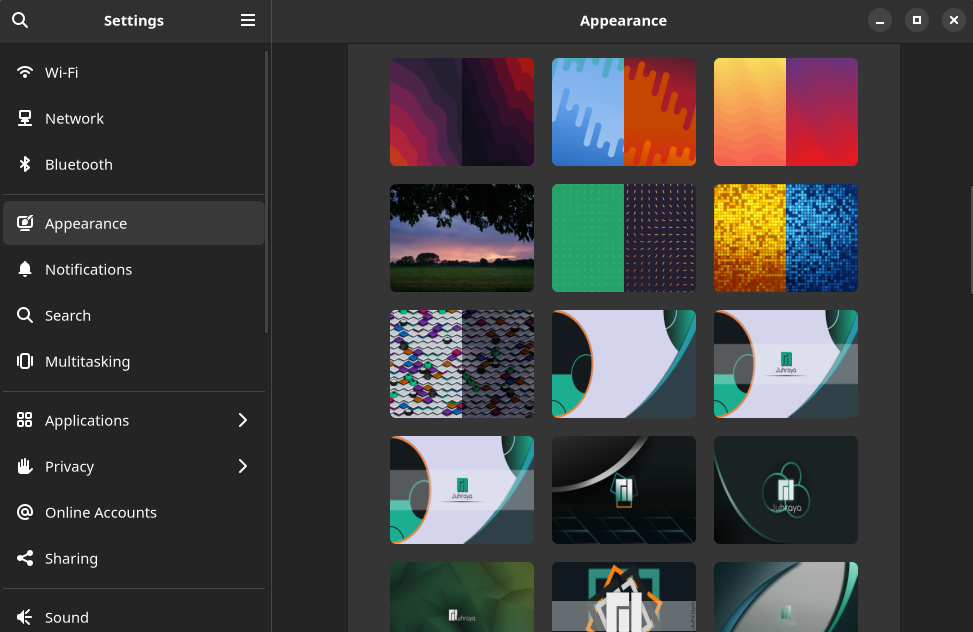Pick the sunset field photo wallpaper
Viewport: 973px width, 632px height.
(462, 238)
